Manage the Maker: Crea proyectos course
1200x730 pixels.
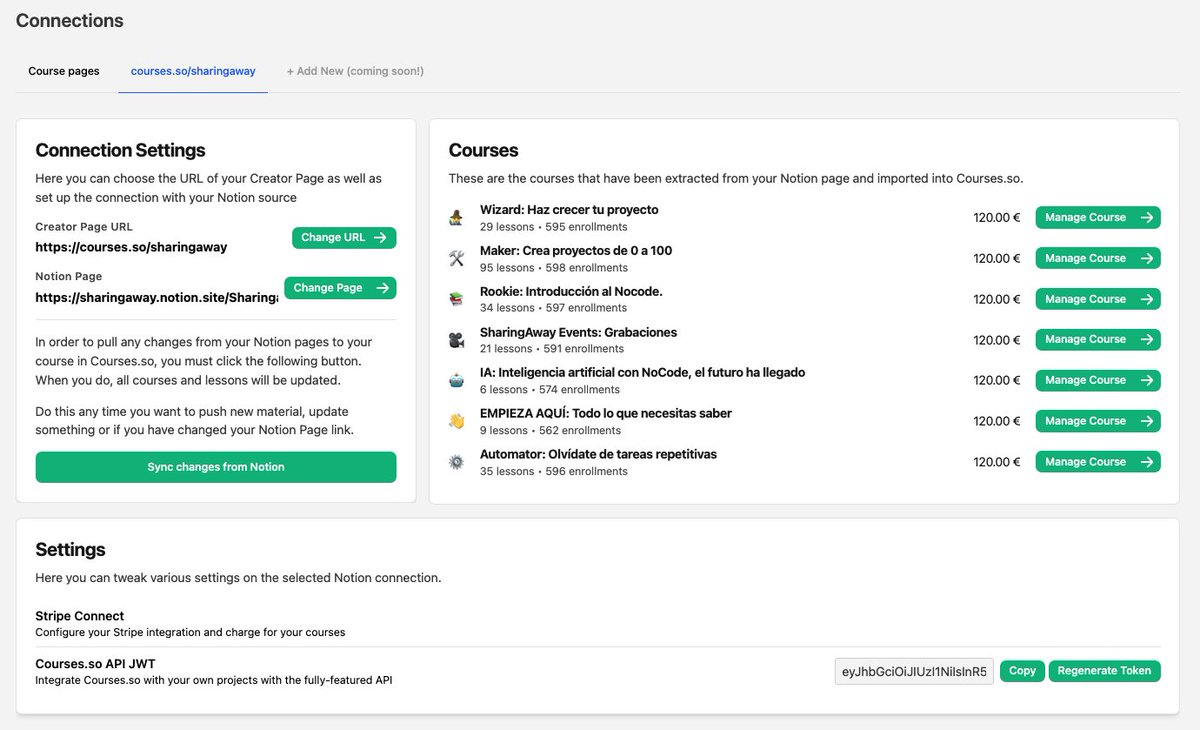click(1098, 258)
